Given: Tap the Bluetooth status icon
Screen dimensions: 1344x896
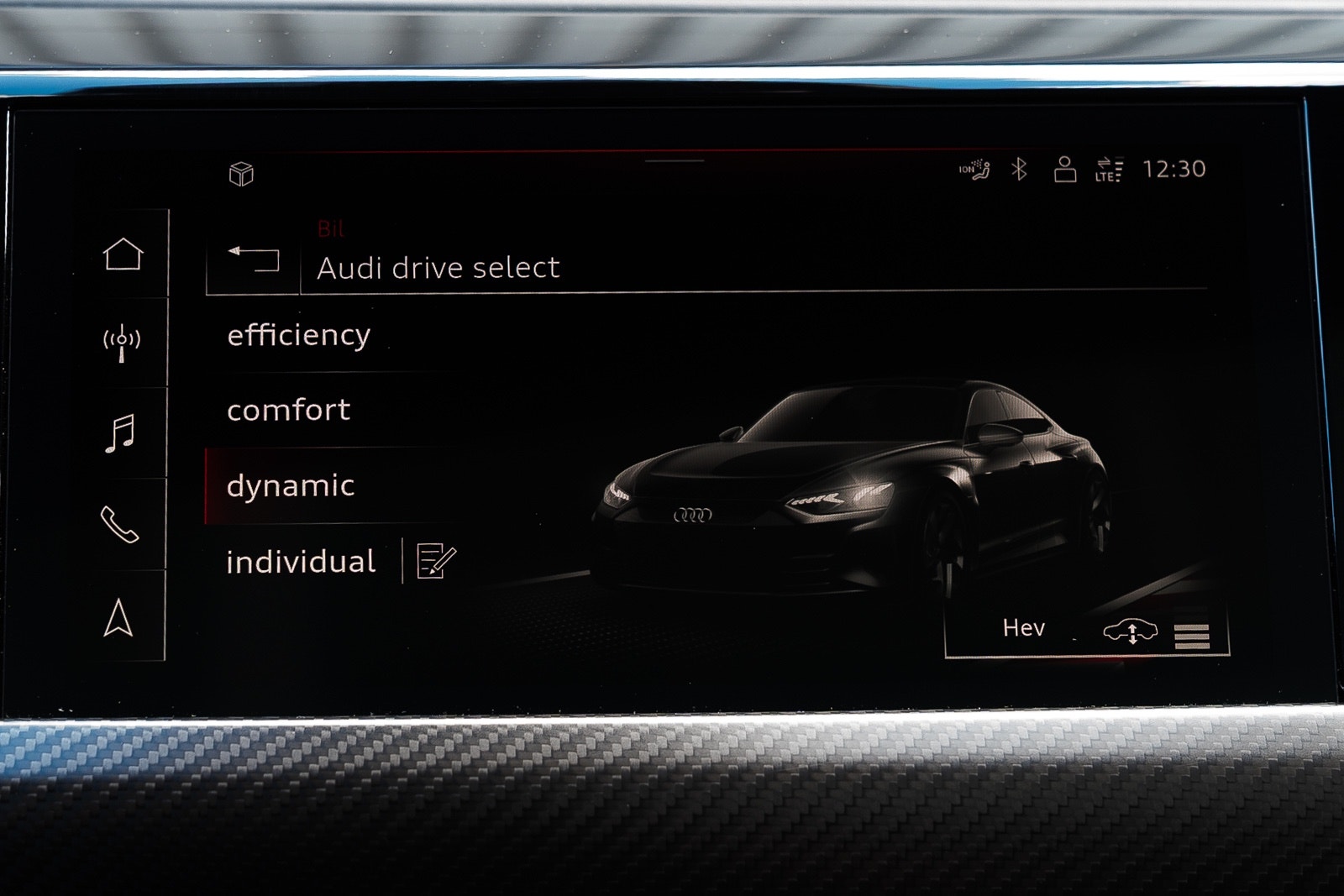Looking at the screenshot, I should 1019,169.
